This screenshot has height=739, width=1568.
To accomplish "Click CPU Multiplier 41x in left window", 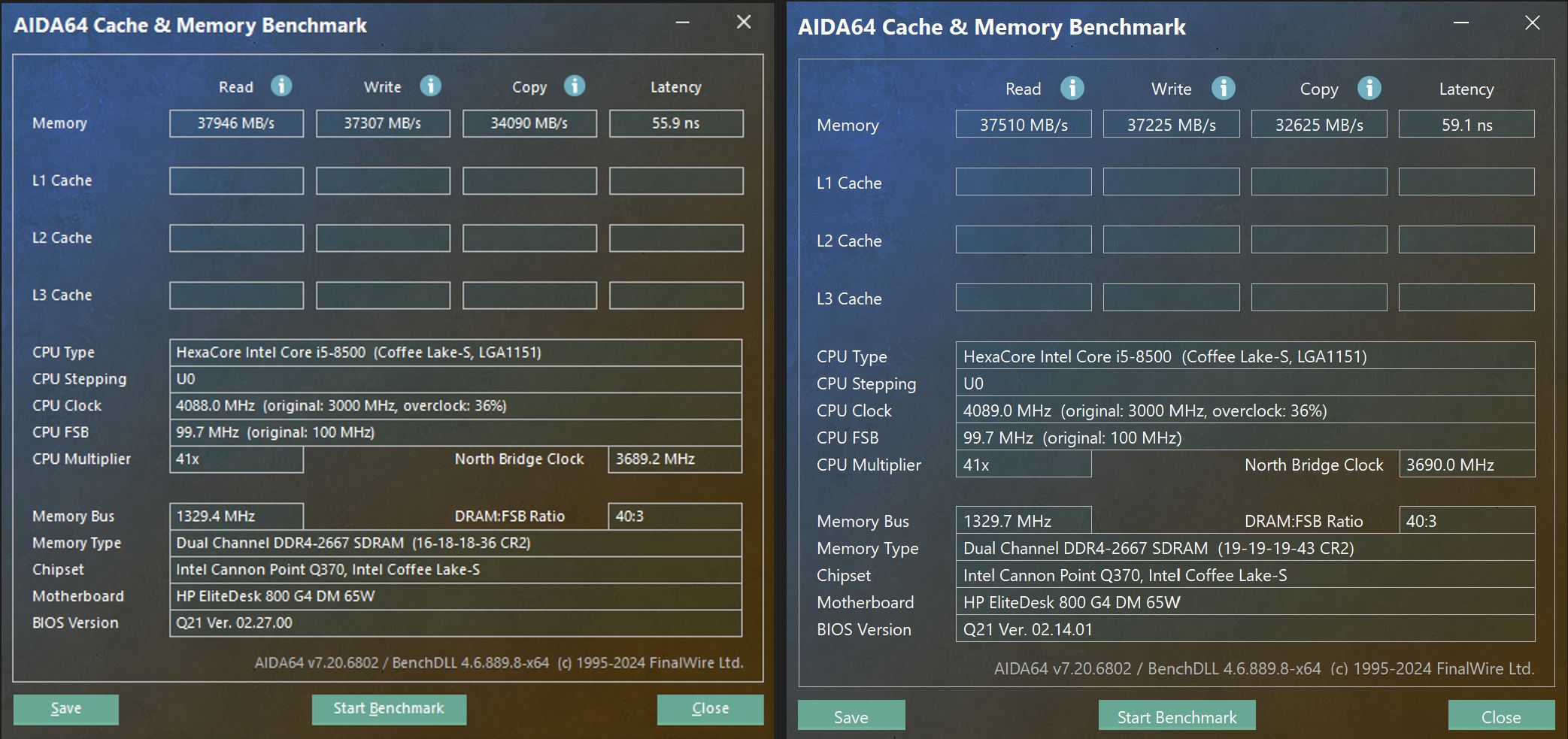I will point(236,459).
